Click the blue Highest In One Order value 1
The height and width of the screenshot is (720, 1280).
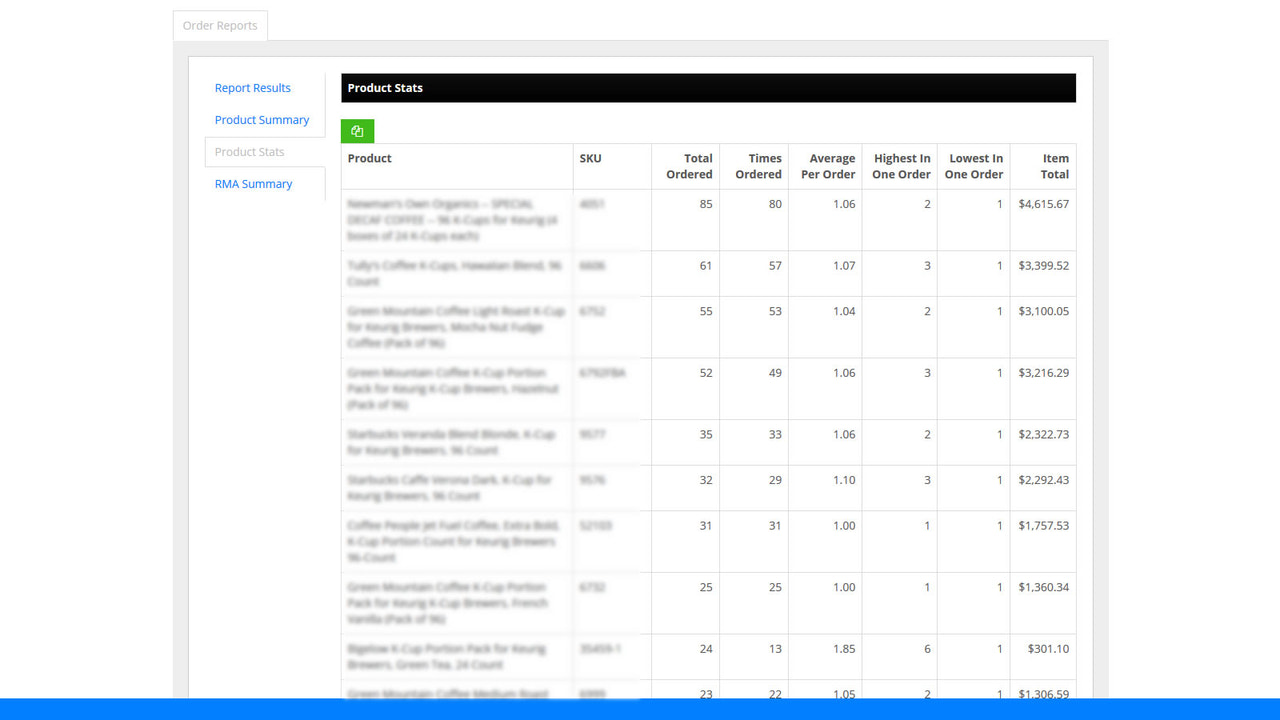pyautogui.click(x=927, y=525)
